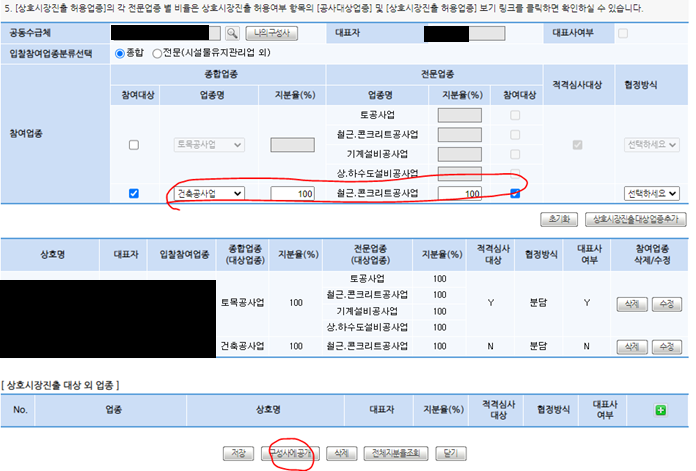Image resolution: width=696 pixels, height=471 pixels.
Task: Open the 건축공사업 업종명 dropdown
Action: (x=209, y=194)
